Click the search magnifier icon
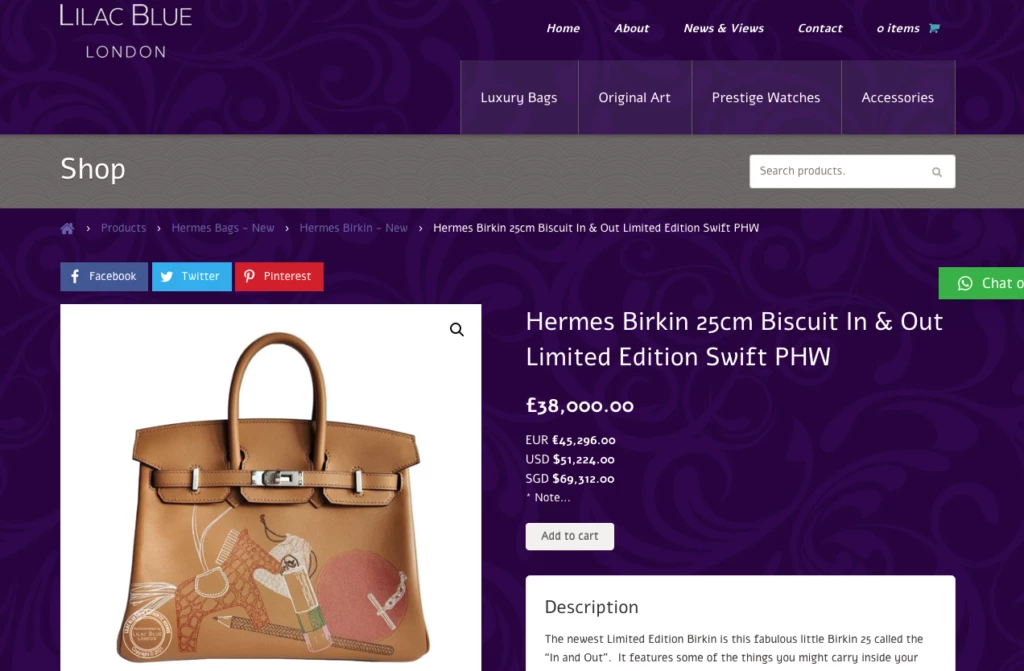 point(937,172)
